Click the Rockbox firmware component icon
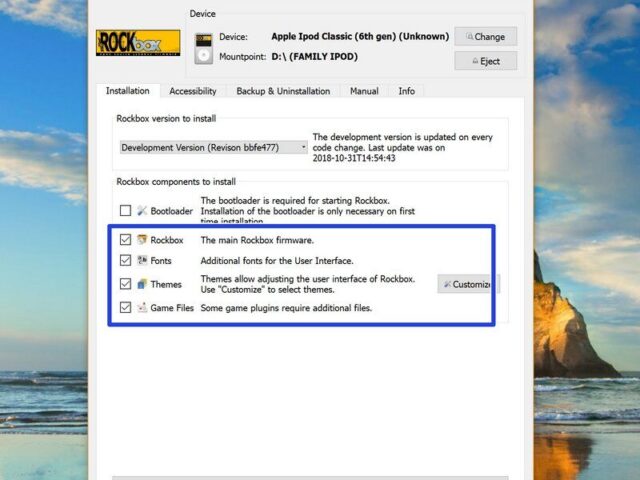 (142, 240)
